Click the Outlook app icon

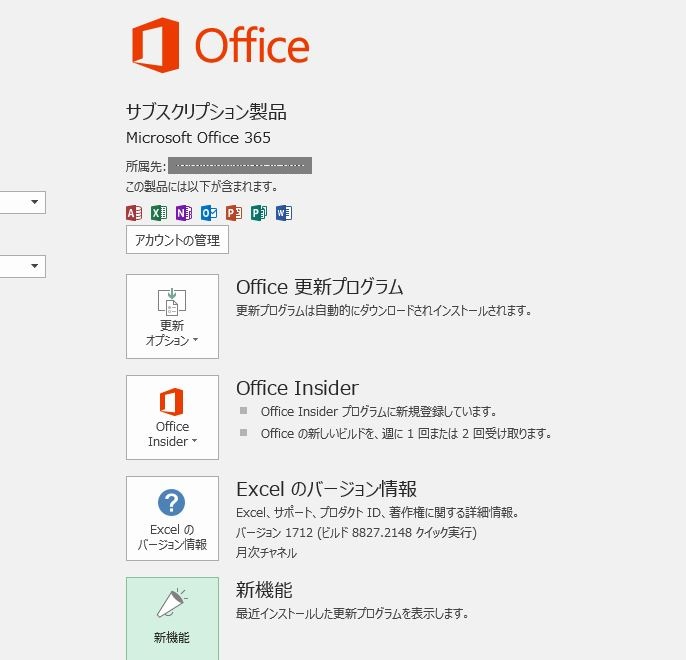(x=209, y=213)
